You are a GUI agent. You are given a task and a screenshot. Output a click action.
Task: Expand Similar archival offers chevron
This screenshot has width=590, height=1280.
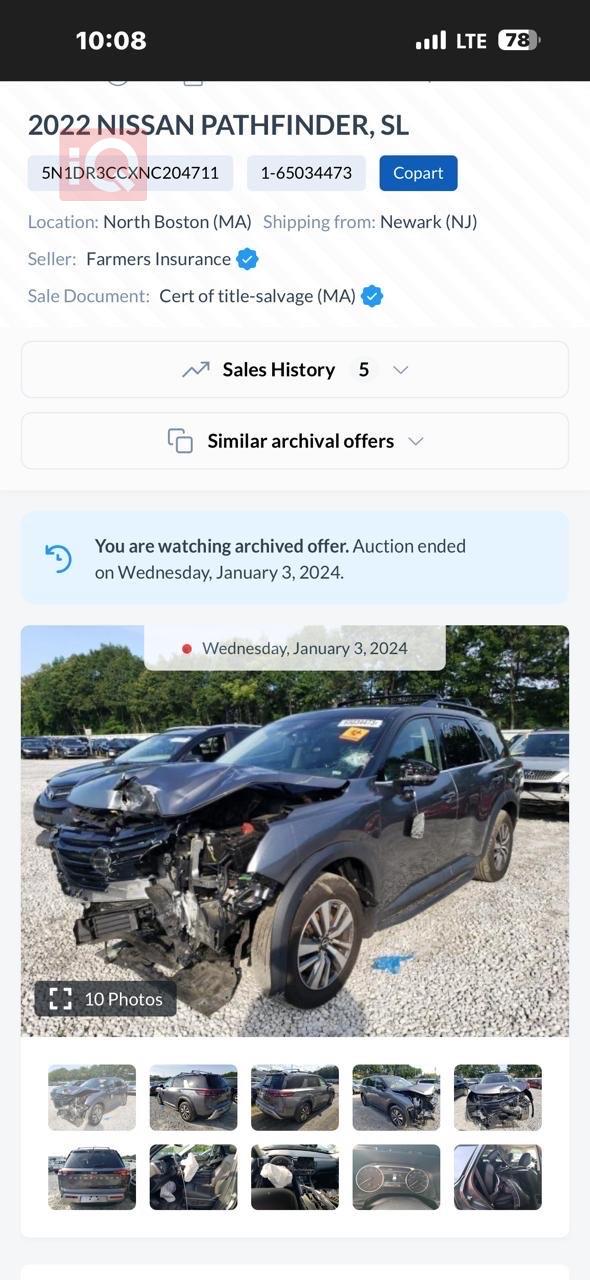(416, 441)
